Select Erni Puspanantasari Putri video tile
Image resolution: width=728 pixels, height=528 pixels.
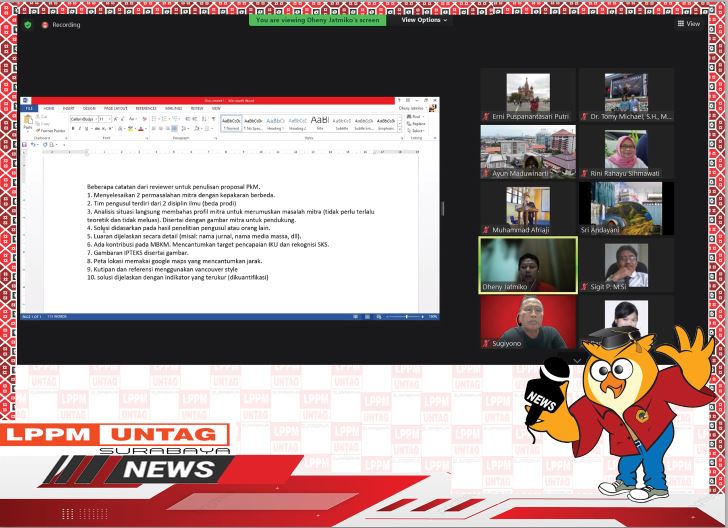[528, 95]
